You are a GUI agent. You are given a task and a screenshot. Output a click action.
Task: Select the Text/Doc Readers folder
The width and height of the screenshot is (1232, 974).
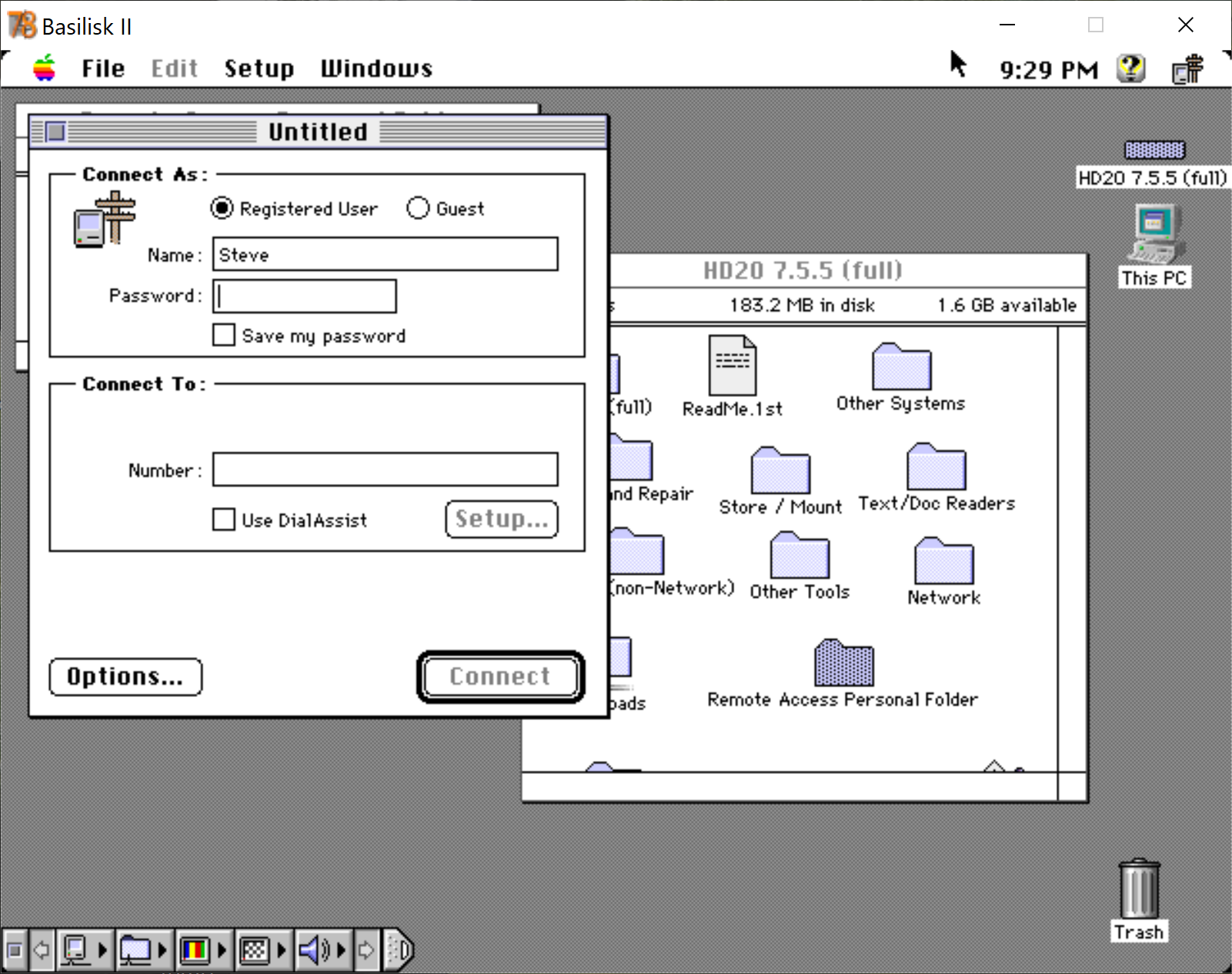[x=937, y=466]
